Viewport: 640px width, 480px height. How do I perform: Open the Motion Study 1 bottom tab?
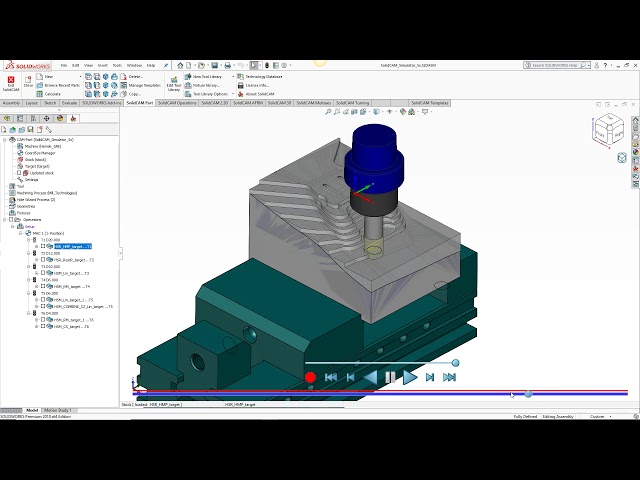tap(58, 410)
